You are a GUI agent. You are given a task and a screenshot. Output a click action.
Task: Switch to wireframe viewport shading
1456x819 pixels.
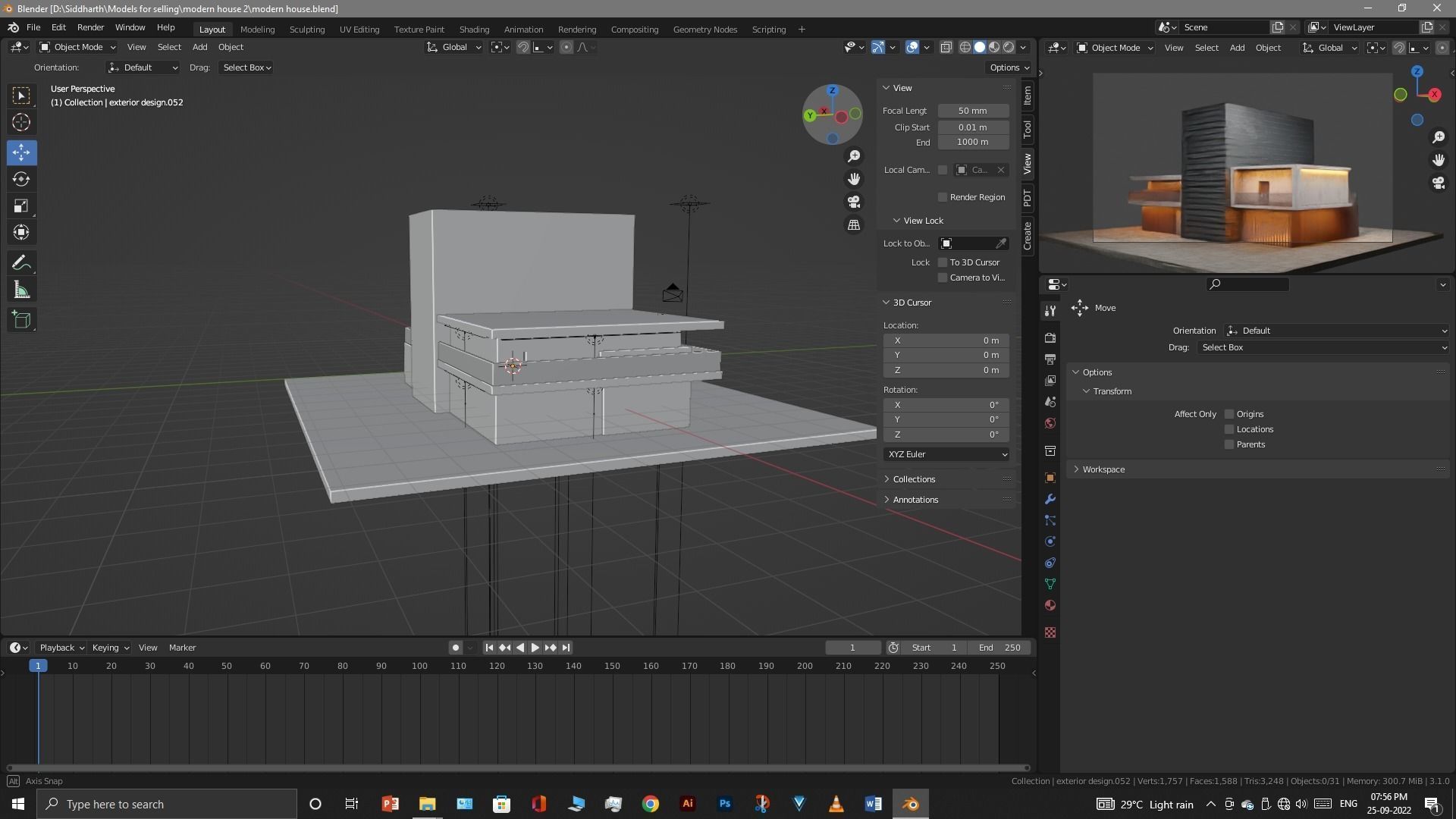(965, 47)
